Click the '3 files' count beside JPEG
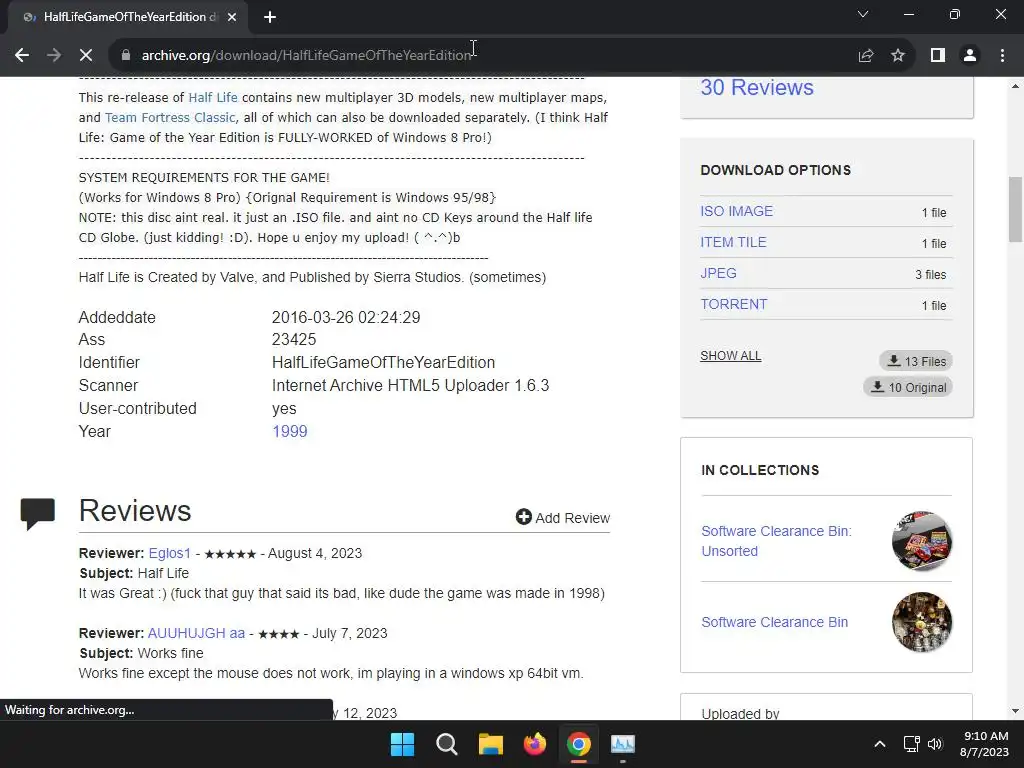This screenshot has height=768, width=1024. click(931, 274)
